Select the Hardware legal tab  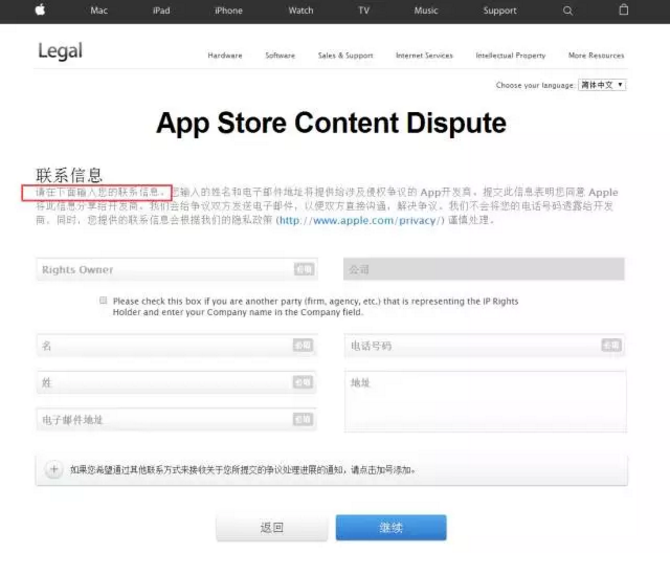click(225, 55)
